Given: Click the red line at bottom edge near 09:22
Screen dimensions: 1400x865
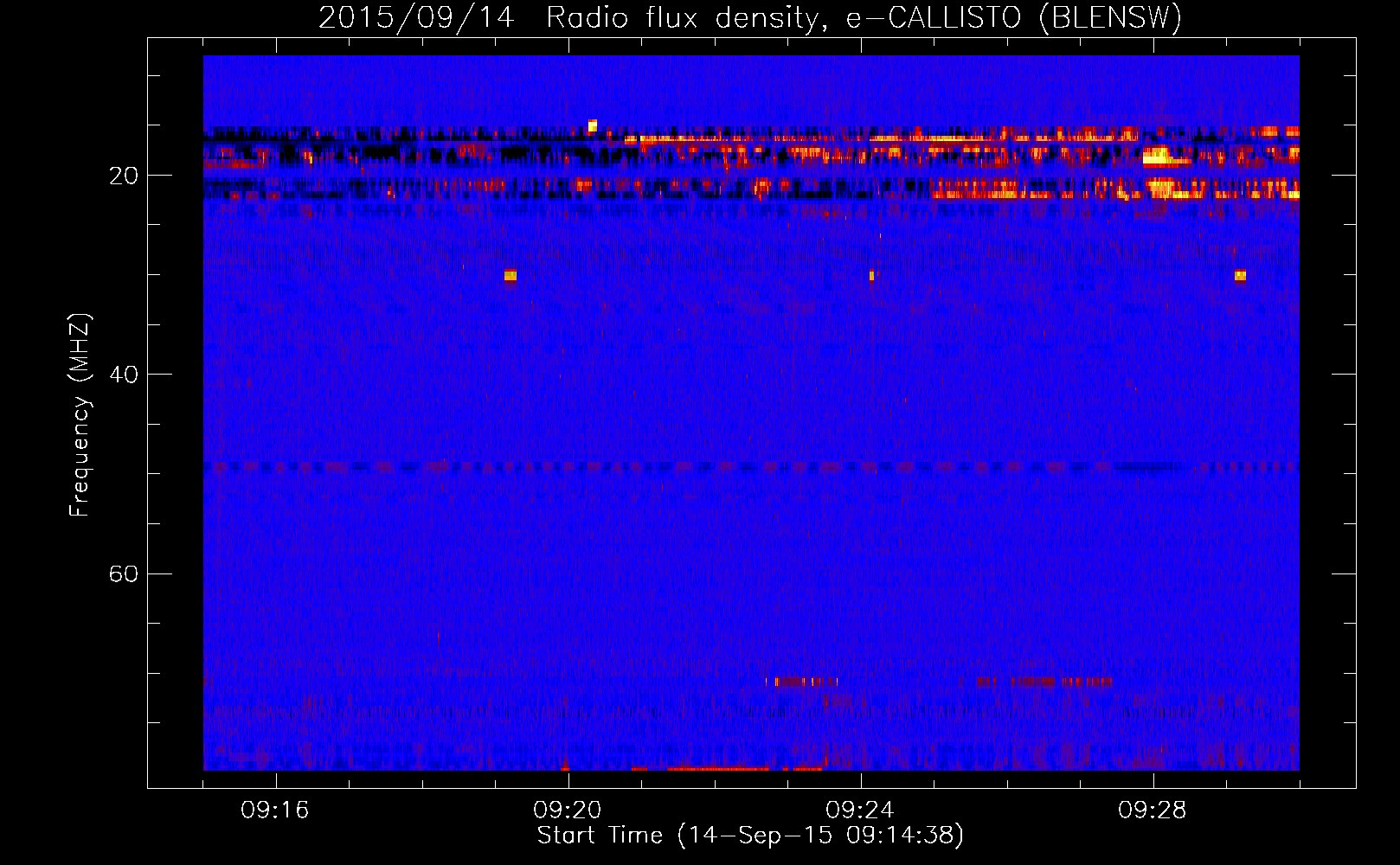Looking at the screenshot, I should tap(718, 768).
